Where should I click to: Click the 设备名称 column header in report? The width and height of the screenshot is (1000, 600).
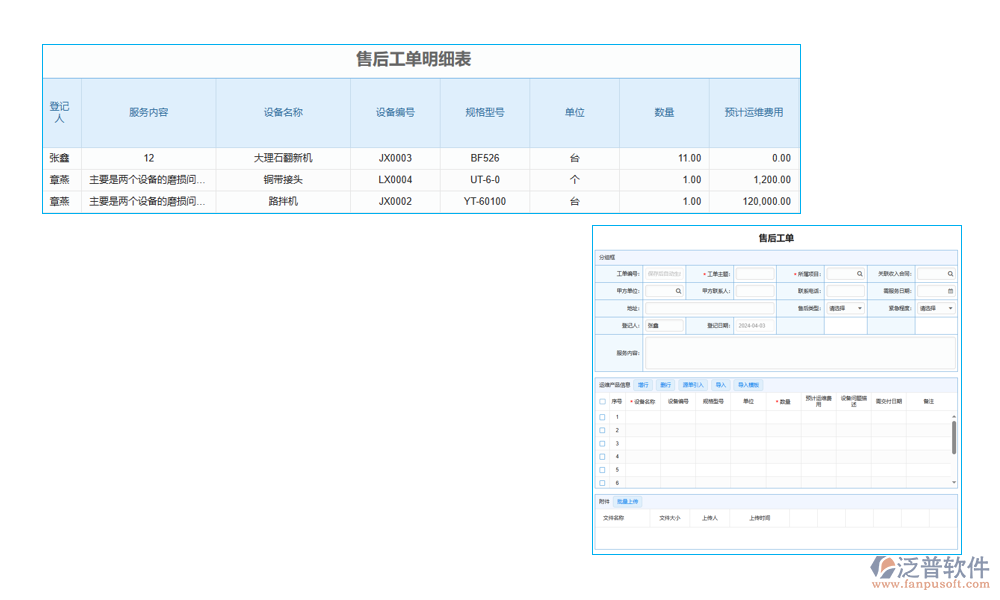tap(283, 113)
